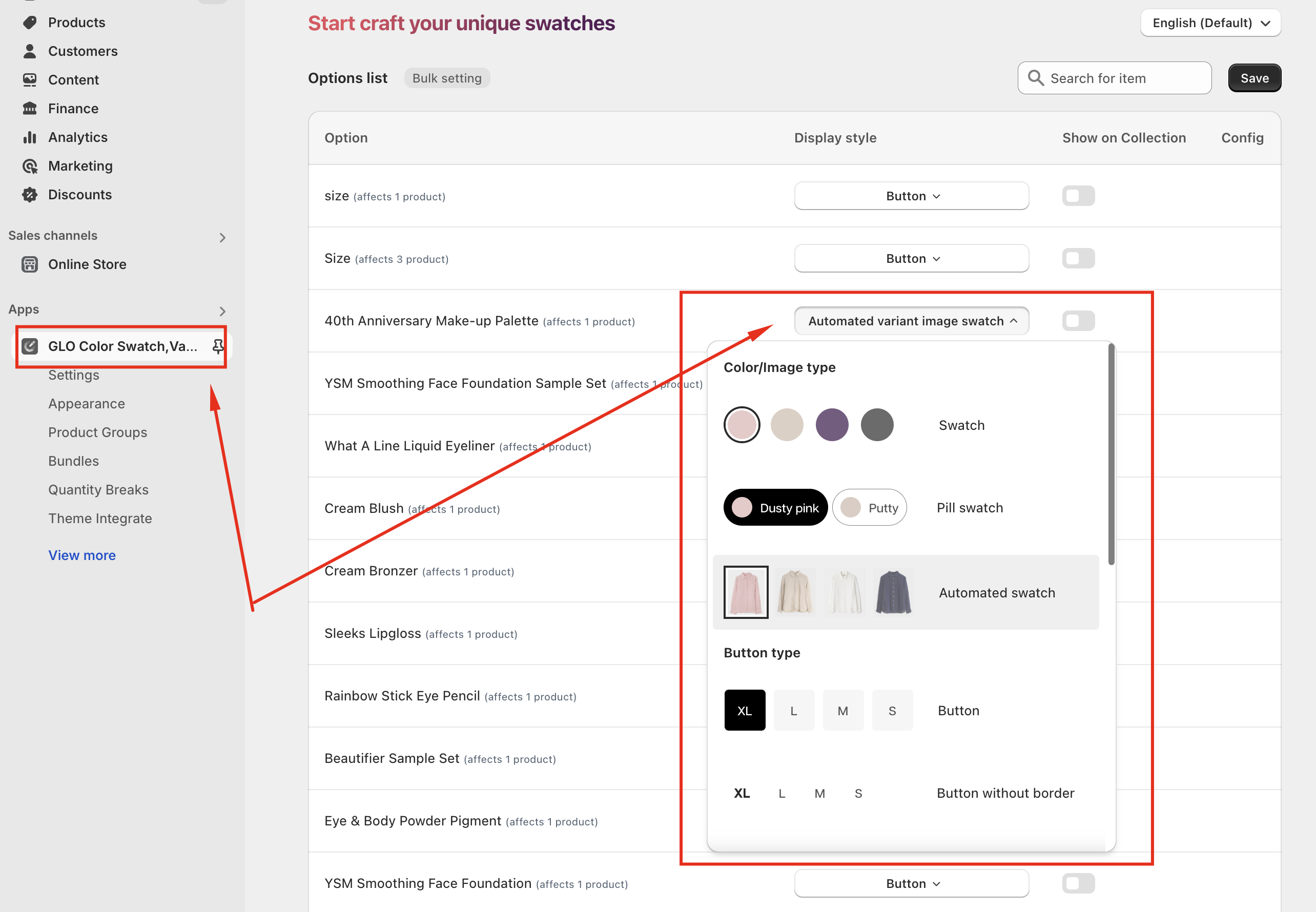1316x912 pixels.
Task: Toggle Show on Collection for 40th Anniversary Palette
Action: point(1078,321)
